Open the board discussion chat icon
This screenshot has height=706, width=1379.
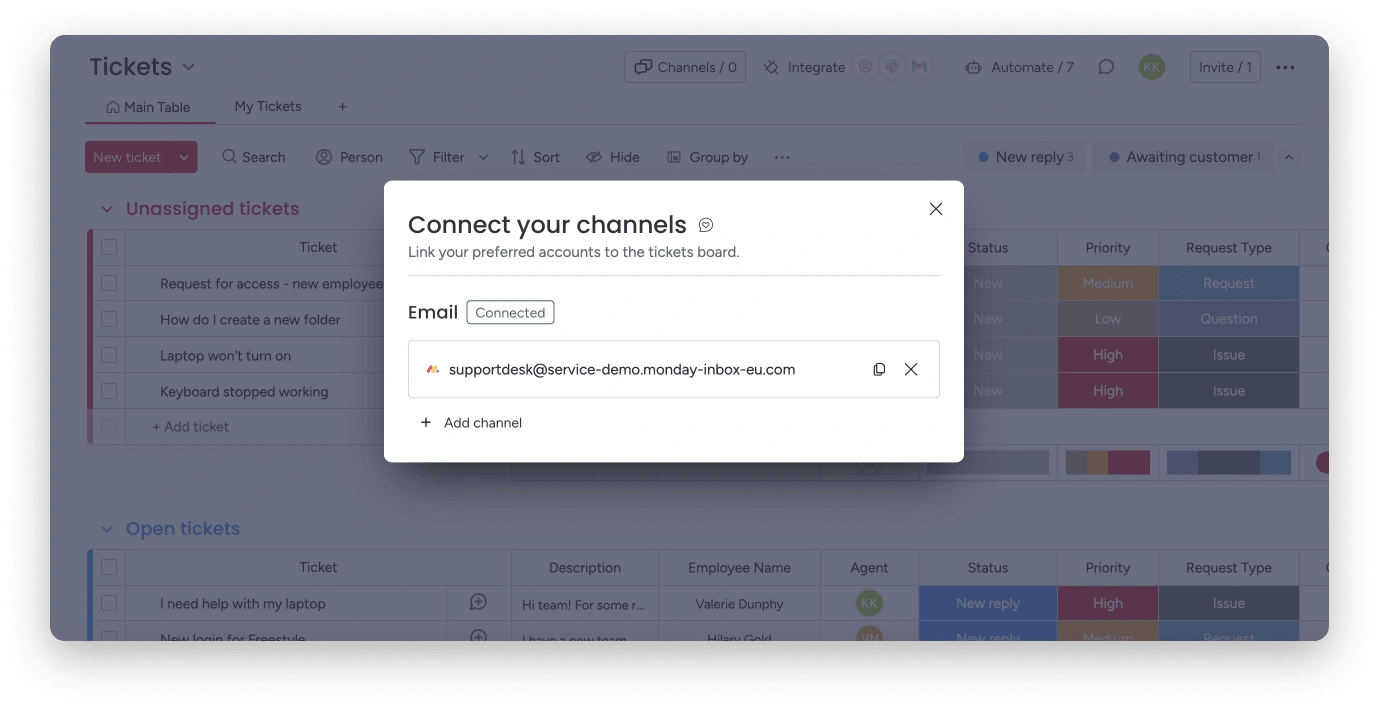click(x=1106, y=67)
